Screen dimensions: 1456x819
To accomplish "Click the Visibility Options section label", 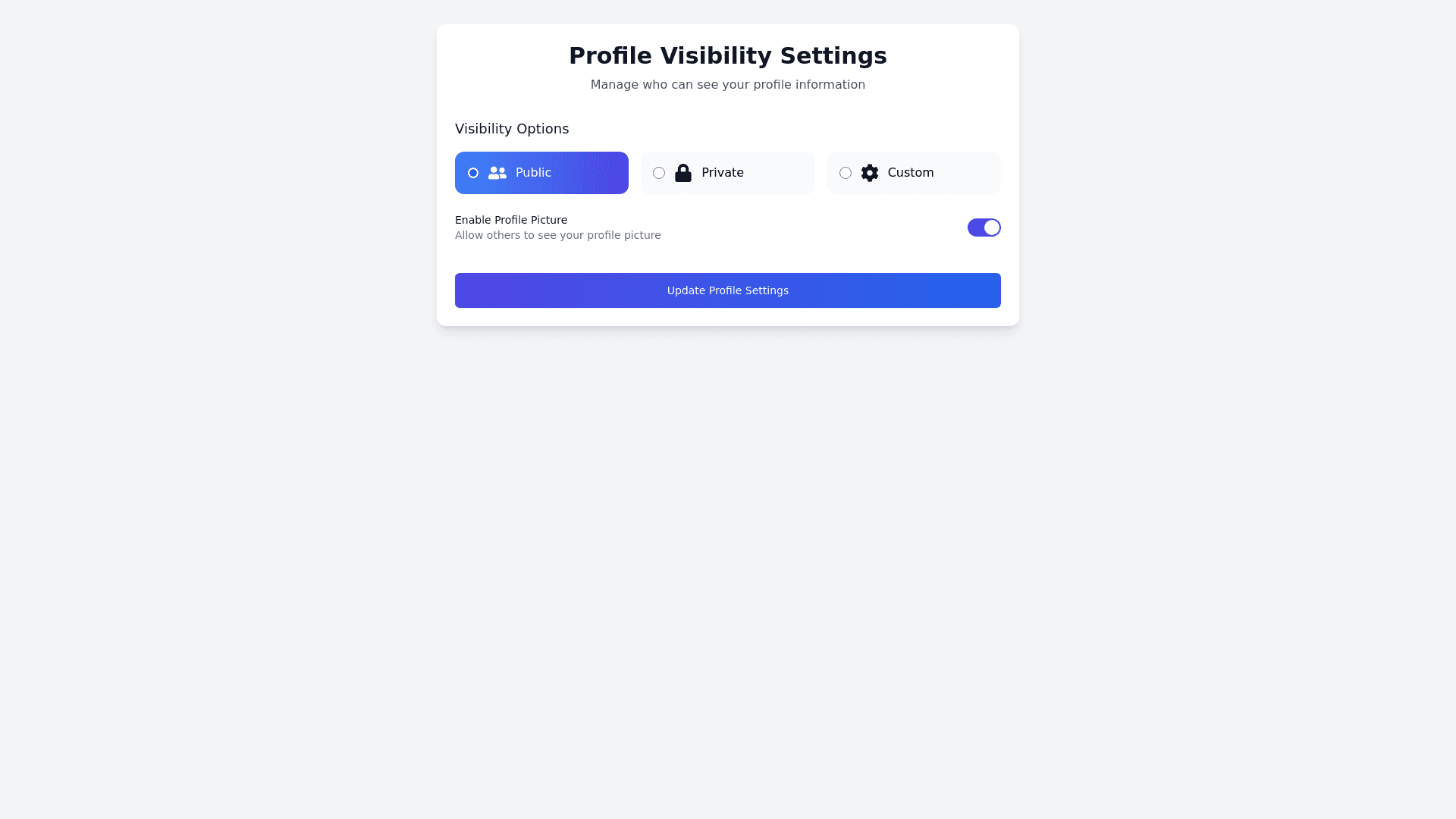I will [x=512, y=129].
